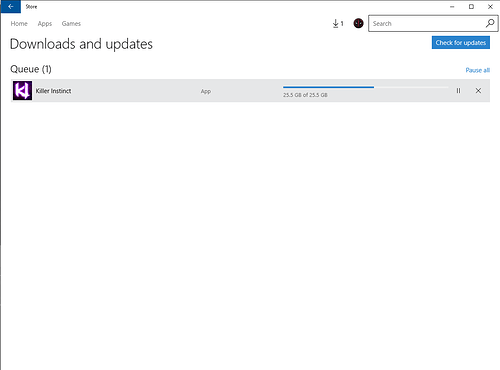Screen dimensions: 500x370
Task: Click Check for updates button
Action: pos(461,43)
